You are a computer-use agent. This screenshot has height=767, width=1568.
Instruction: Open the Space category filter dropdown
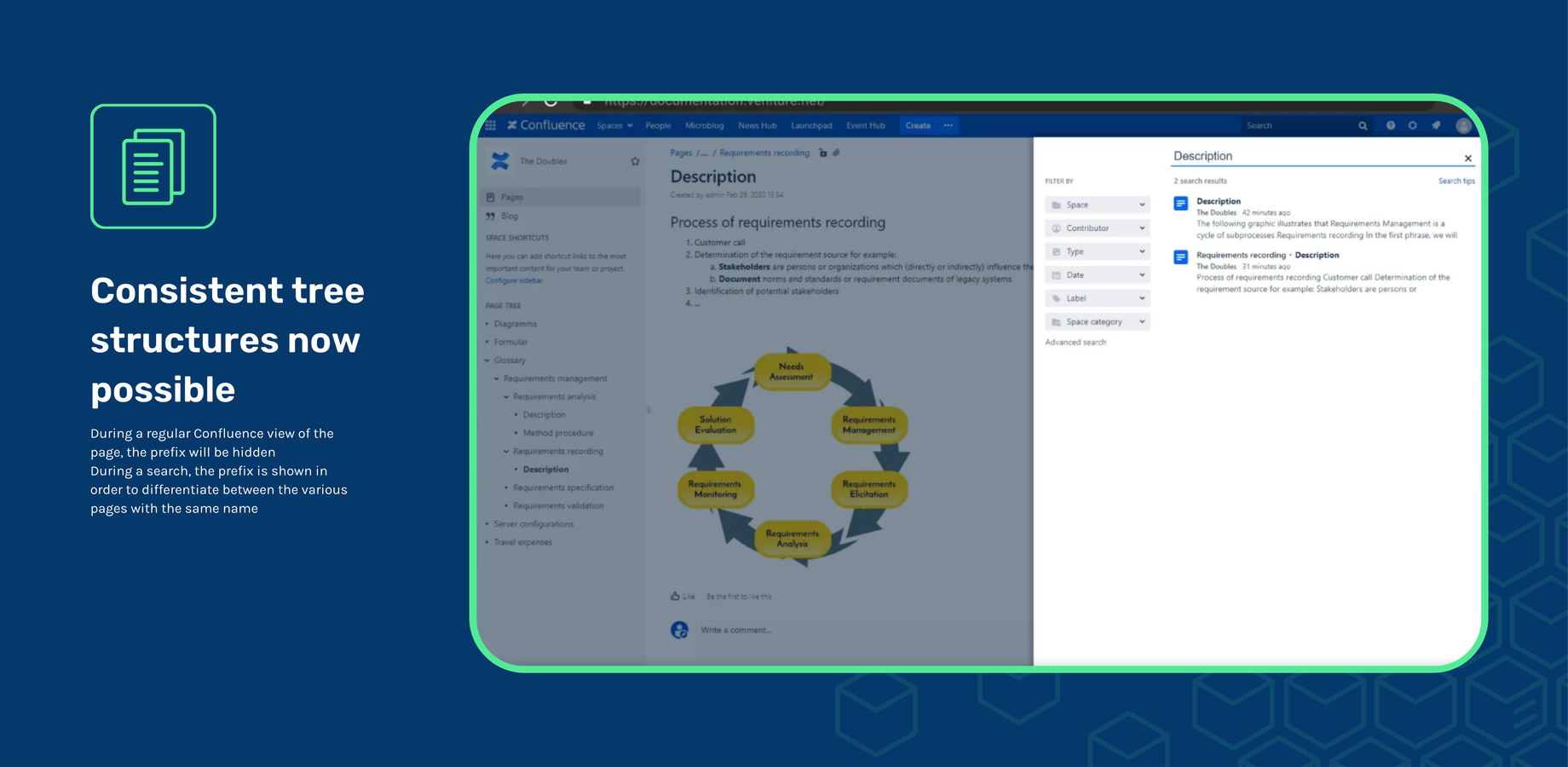click(x=1098, y=322)
